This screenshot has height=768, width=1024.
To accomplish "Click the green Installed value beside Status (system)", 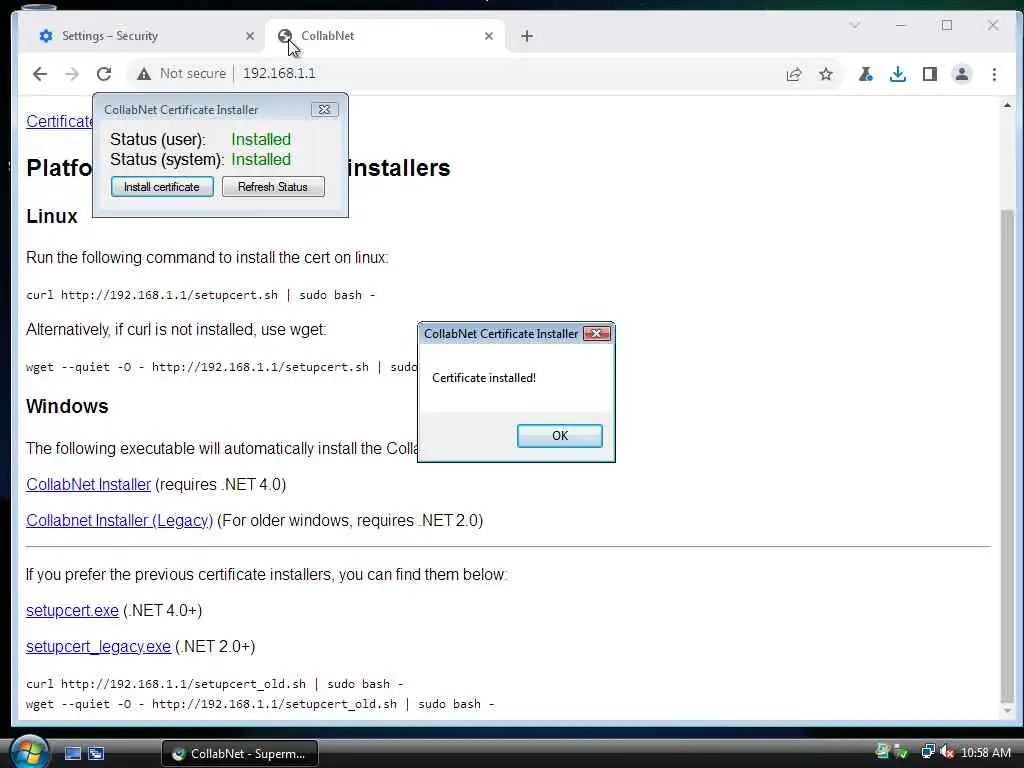I will (x=261, y=159).
